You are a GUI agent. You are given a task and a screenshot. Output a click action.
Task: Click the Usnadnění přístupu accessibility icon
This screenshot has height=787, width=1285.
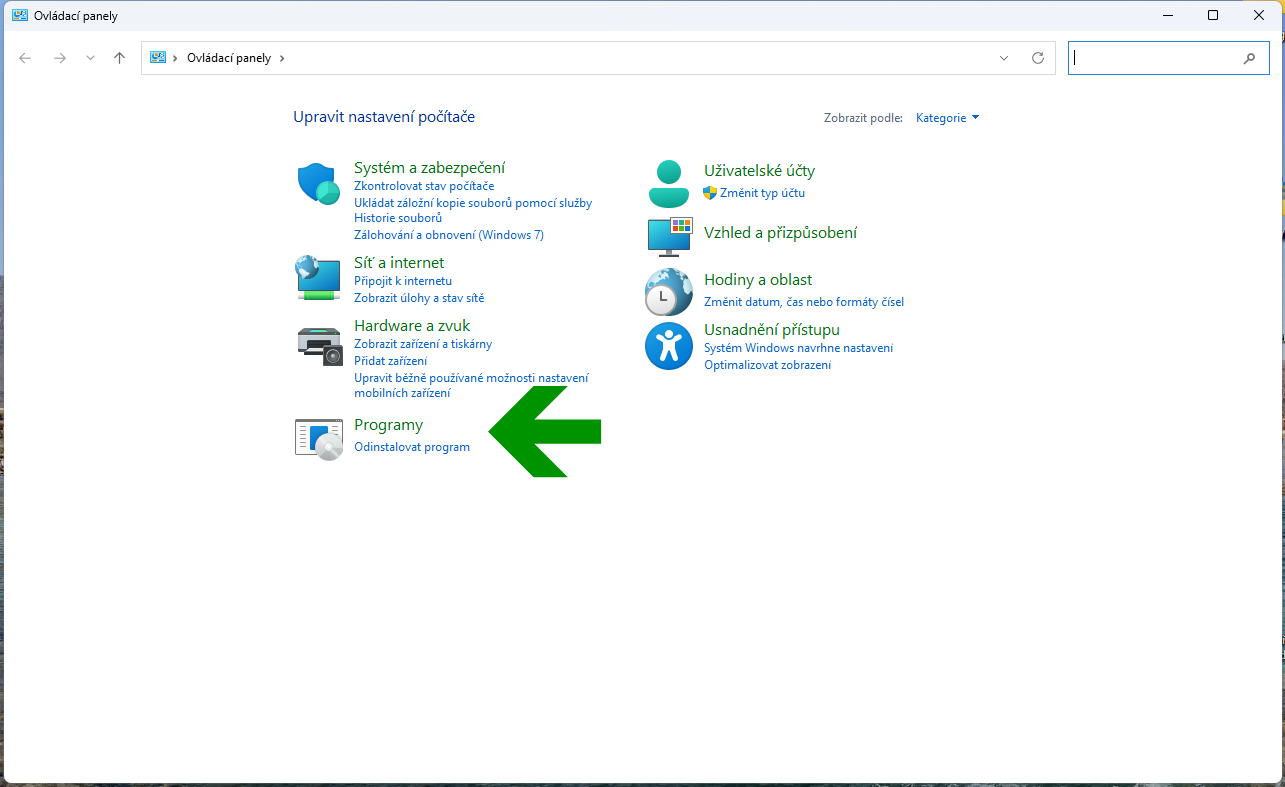pos(669,346)
